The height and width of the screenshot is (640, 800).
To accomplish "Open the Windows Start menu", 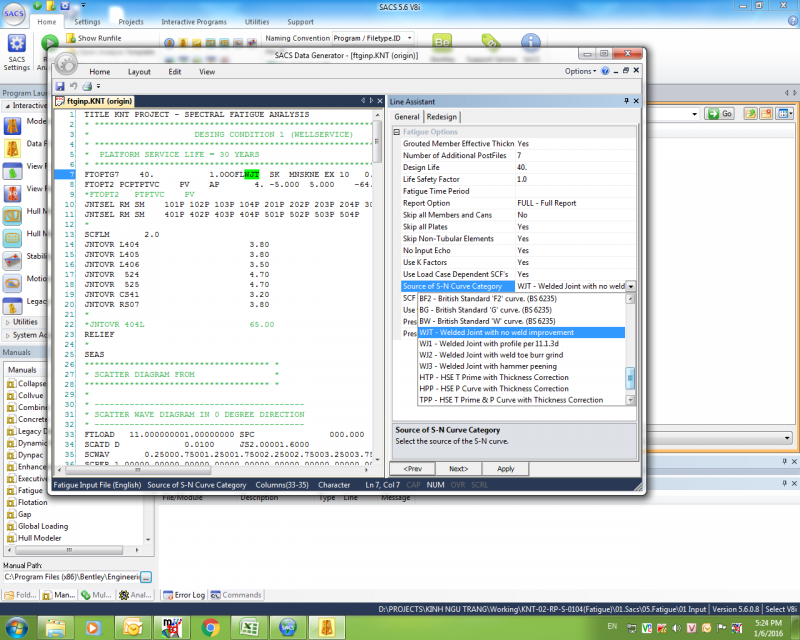I will point(16,628).
